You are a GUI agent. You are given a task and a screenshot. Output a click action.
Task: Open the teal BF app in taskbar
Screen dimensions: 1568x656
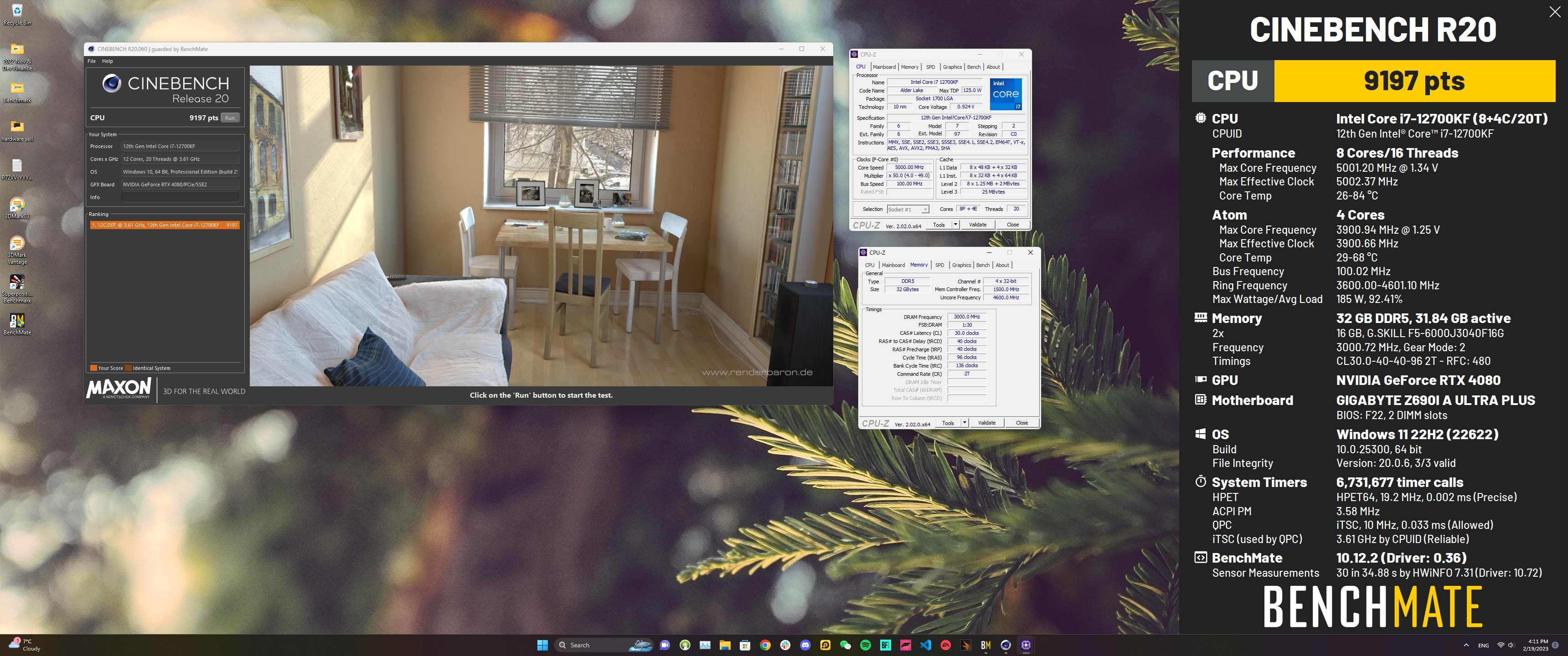tap(886, 645)
